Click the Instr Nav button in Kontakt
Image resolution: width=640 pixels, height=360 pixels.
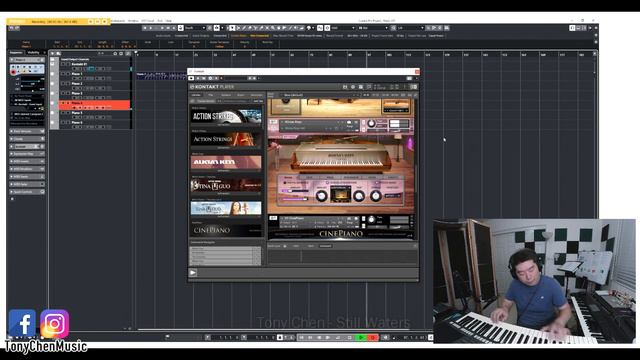pyautogui.click(x=258, y=101)
